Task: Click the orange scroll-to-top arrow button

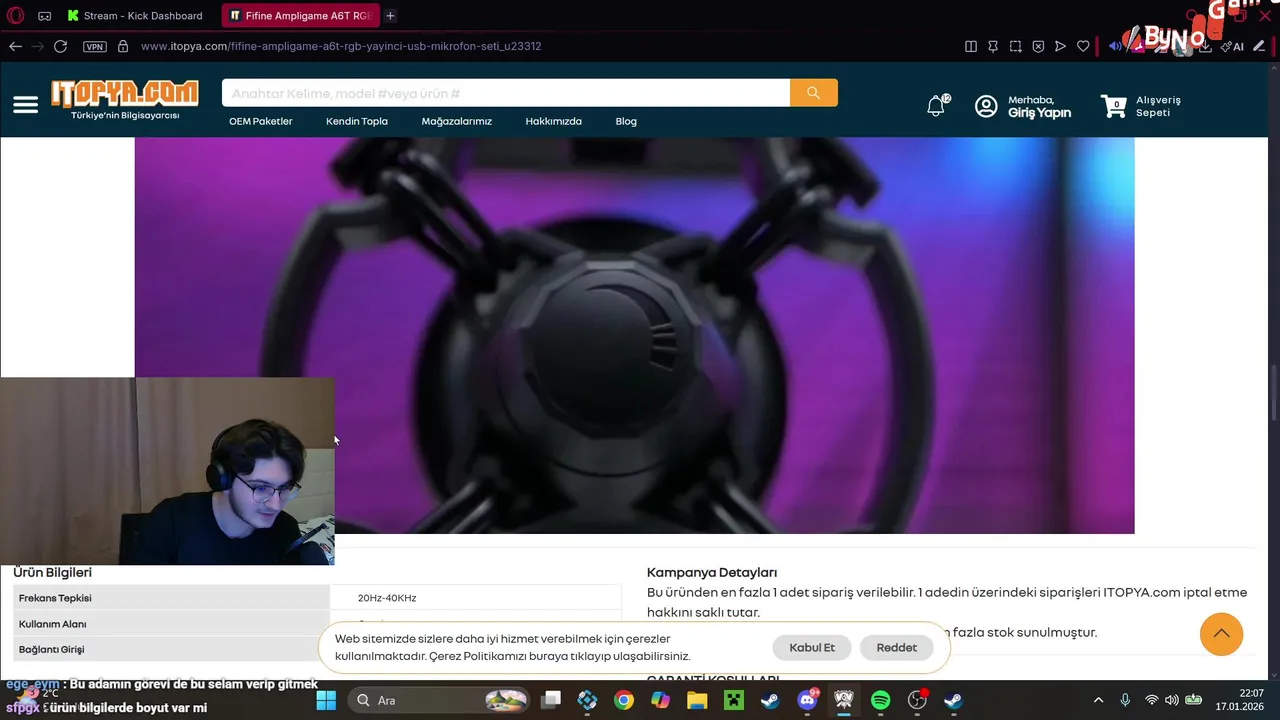Action: tap(1221, 634)
